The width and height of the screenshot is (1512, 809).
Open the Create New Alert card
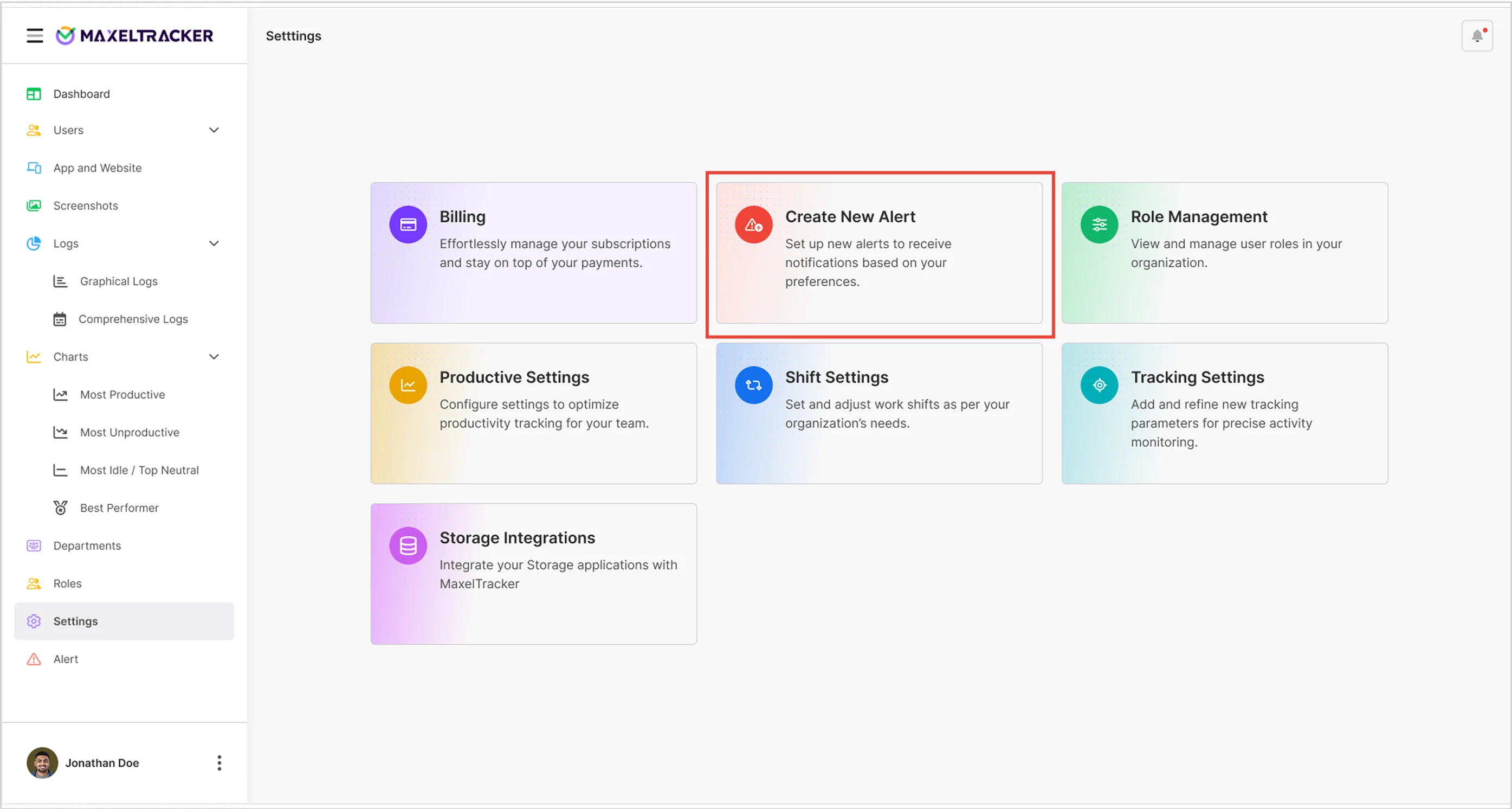(879, 253)
